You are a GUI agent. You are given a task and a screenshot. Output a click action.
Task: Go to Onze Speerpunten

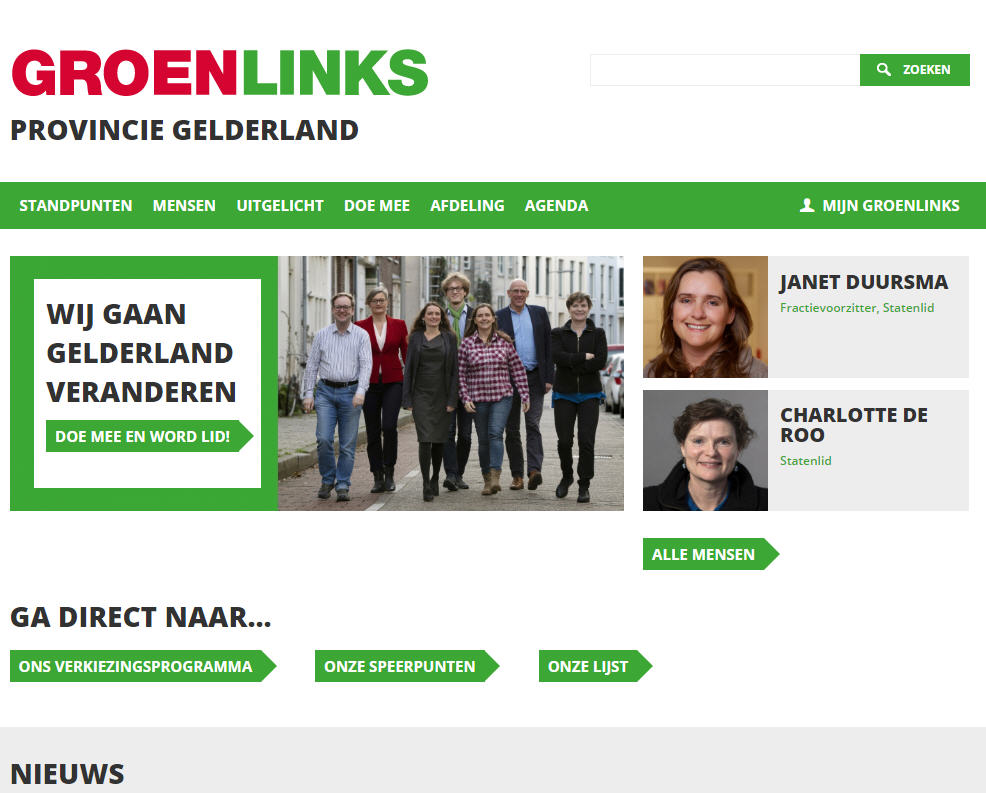coord(407,666)
